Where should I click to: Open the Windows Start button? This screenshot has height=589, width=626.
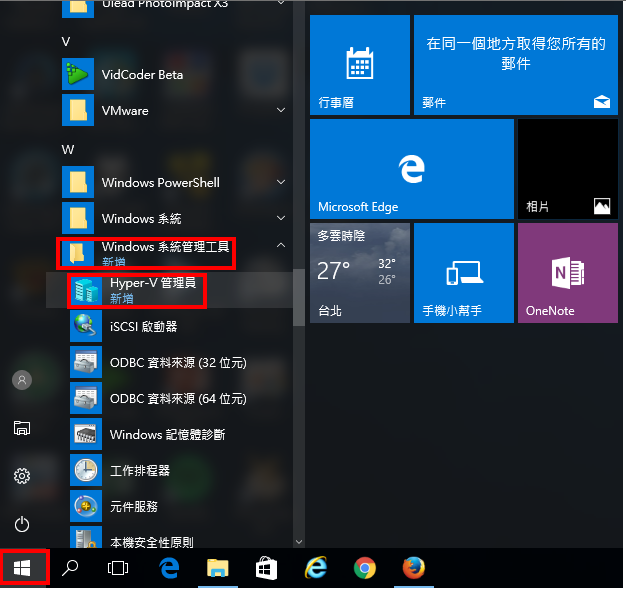click(22, 568)
